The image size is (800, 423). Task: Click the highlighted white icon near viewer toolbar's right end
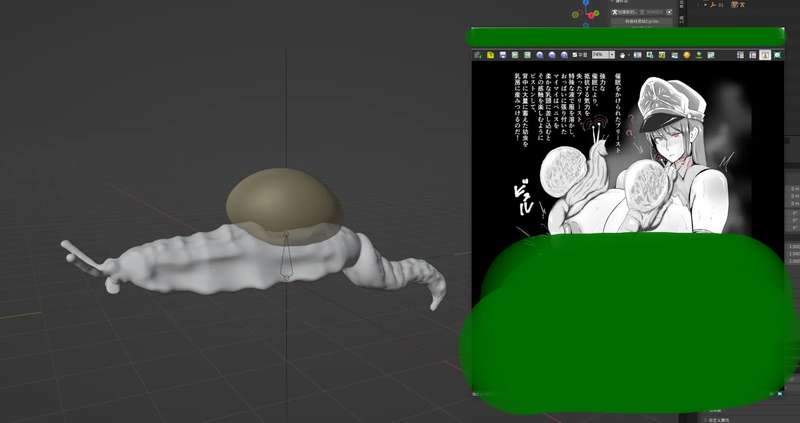tap(764, 54)
